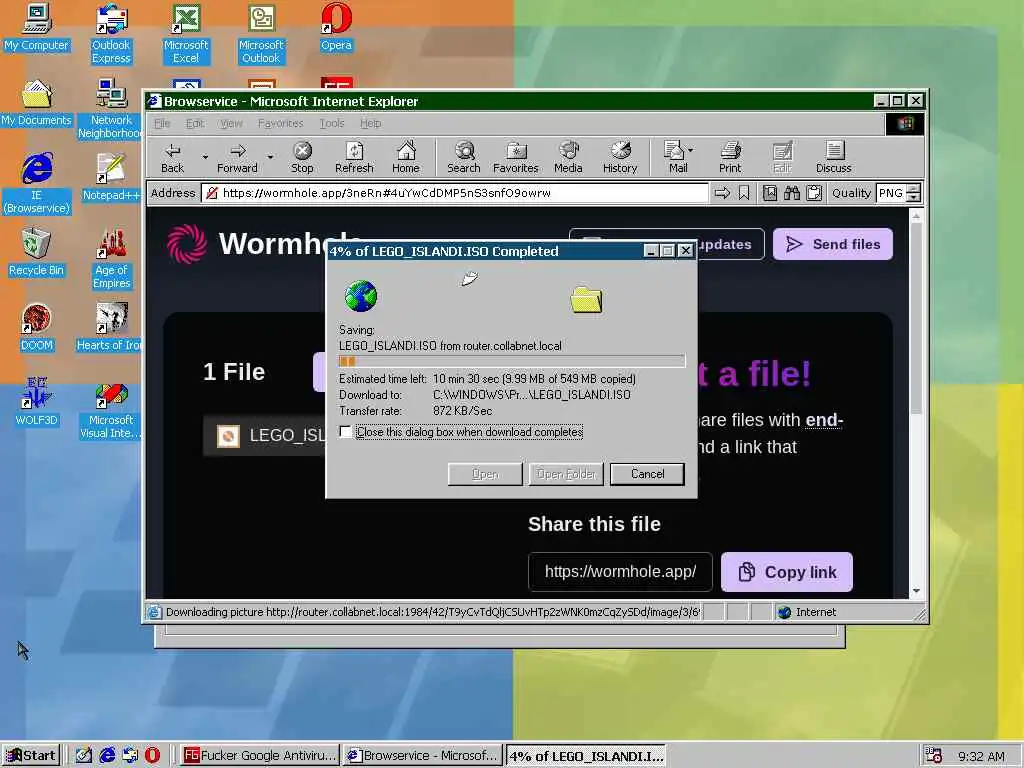The width and height of the screenshot is (1024, 768).
Task: Select the IE (Browservice) desktop icon
Action: click(37, 184)
